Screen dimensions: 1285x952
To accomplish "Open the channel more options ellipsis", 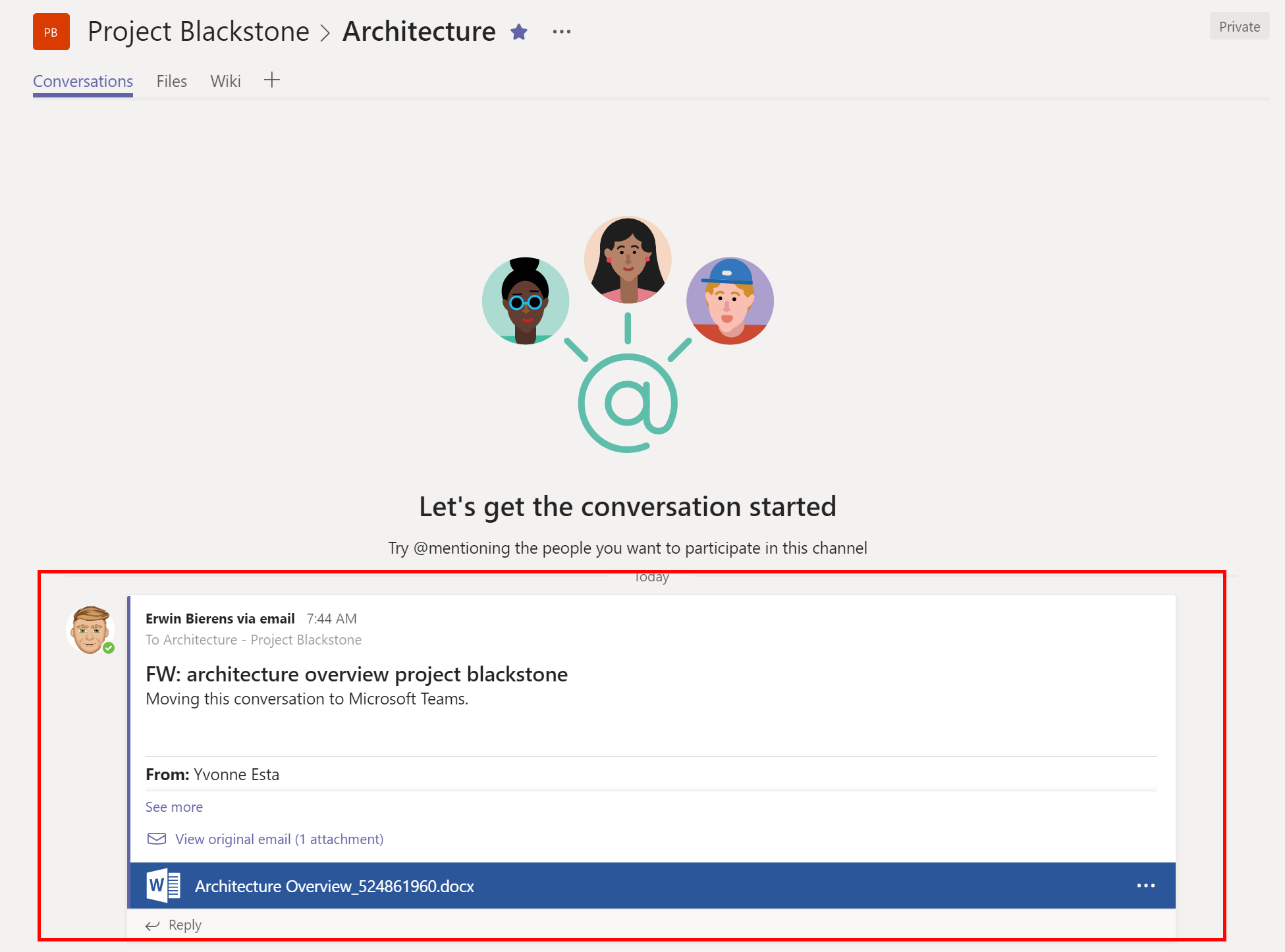I will [x=562, y=32].
